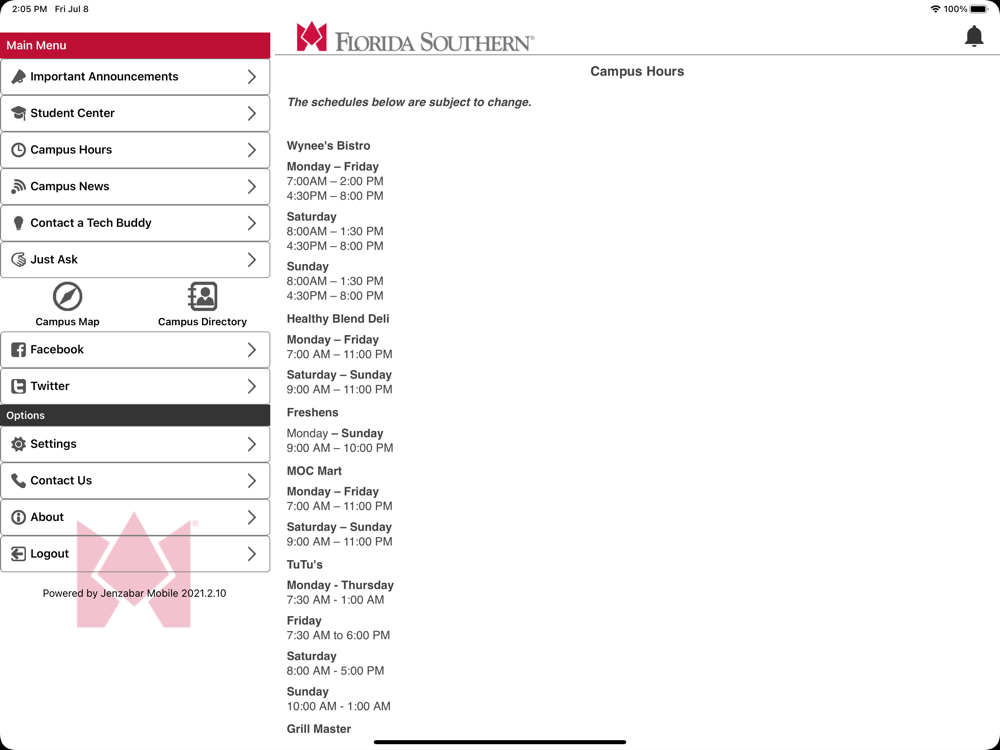Screen dimensions: 1000x750
Task: Click the Facebook logo icon
Action: coord(18,349)
